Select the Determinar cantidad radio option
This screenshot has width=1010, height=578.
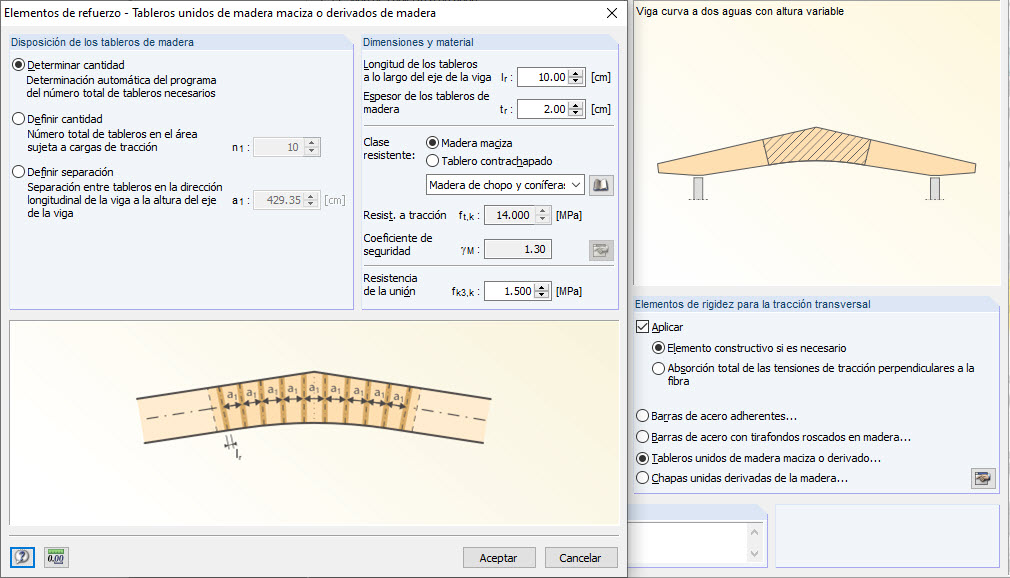[x=18, y=65]
